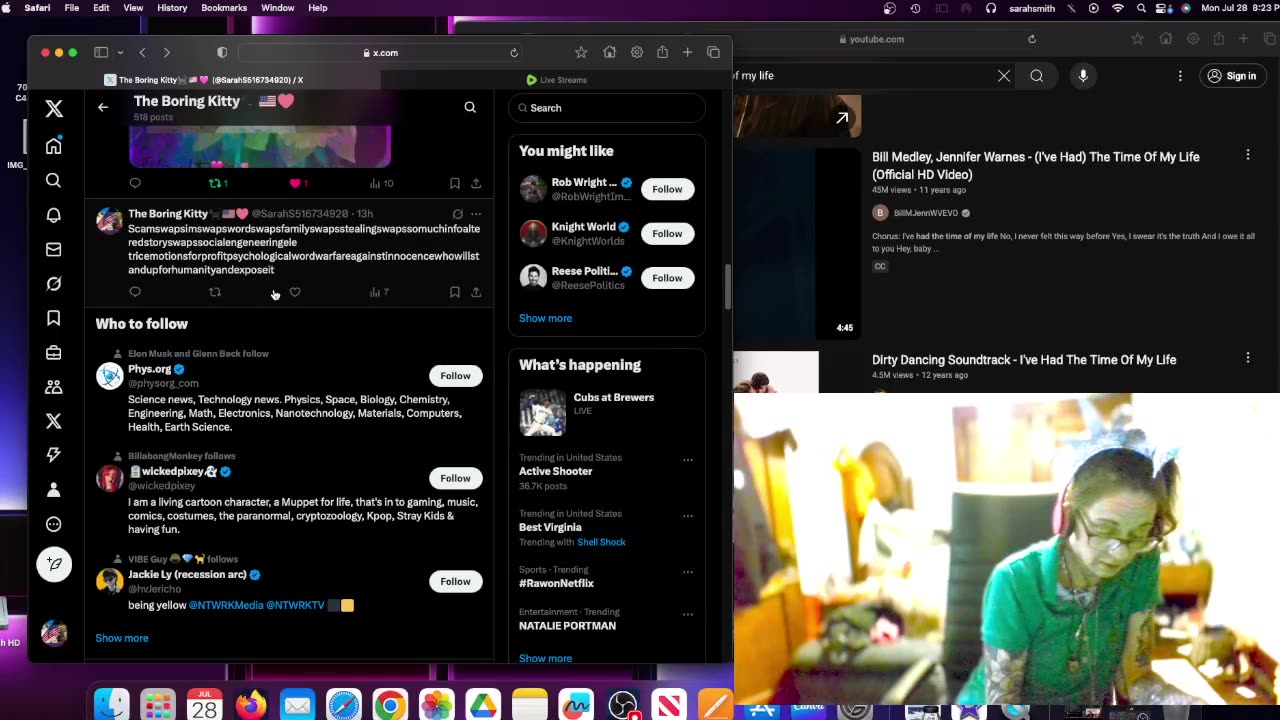1280x720 pixels.
Task: Open Safari Bookmarks menu
Action: point(224,8)
